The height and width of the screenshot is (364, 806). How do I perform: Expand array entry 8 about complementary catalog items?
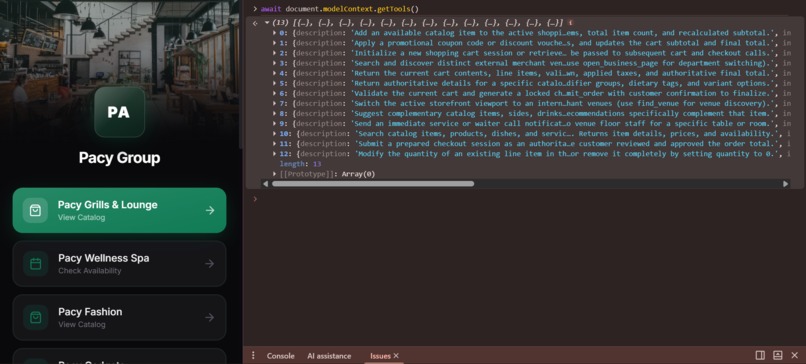(x=275, y=114)
